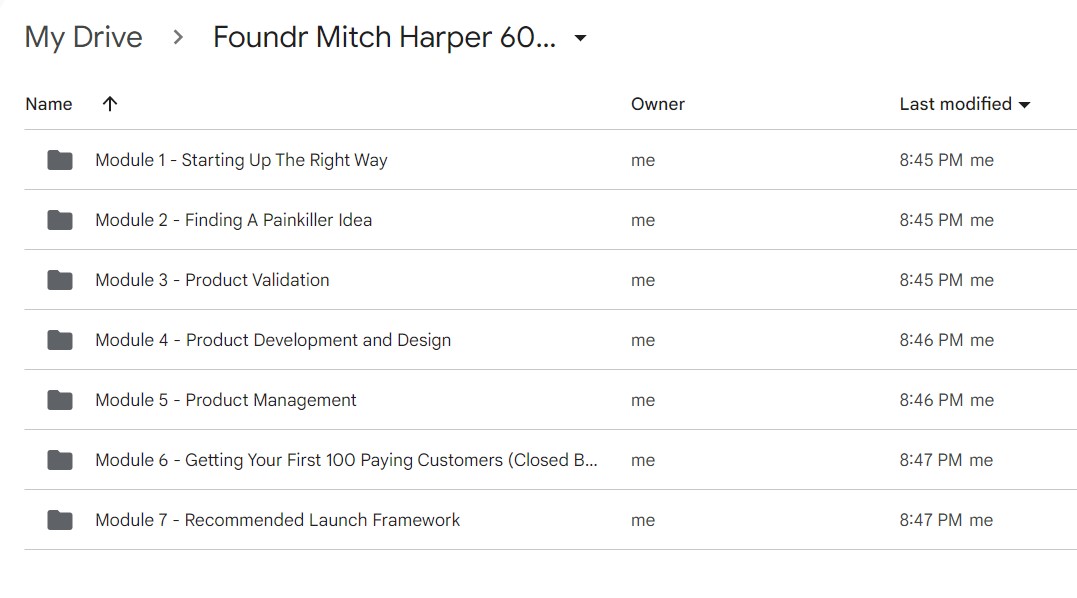Click the Module 2 folder icon
Screen dimensions: 1077x598
coord(60,220)
